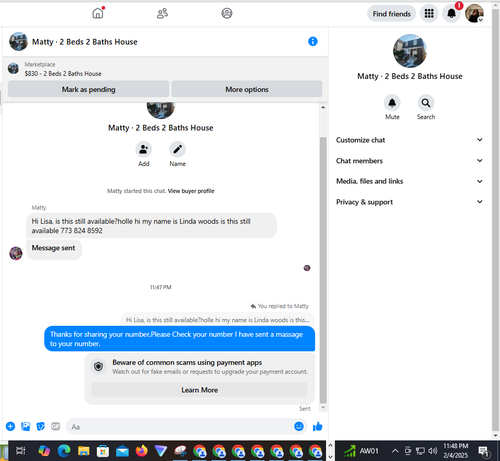Click the large listing photo in info panel
This screenshot has width=500, height=461.
(x=410, y=51)
